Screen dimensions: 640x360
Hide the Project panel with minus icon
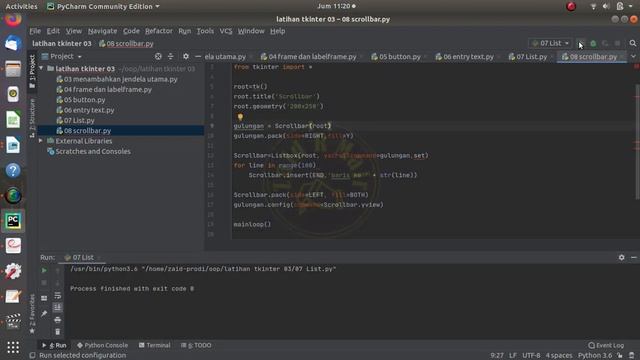click(198, 56)
